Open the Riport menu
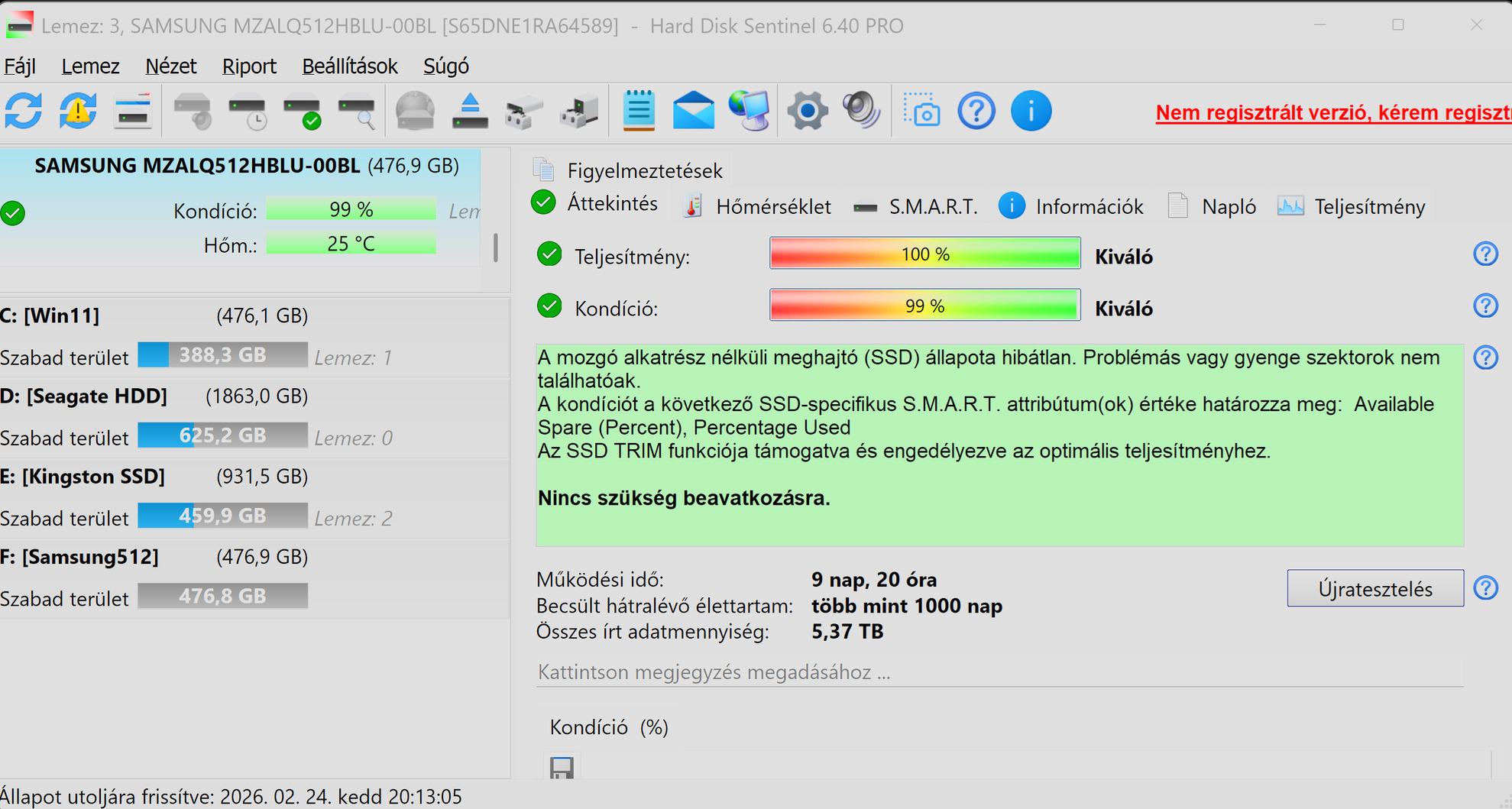 (249, 66)
